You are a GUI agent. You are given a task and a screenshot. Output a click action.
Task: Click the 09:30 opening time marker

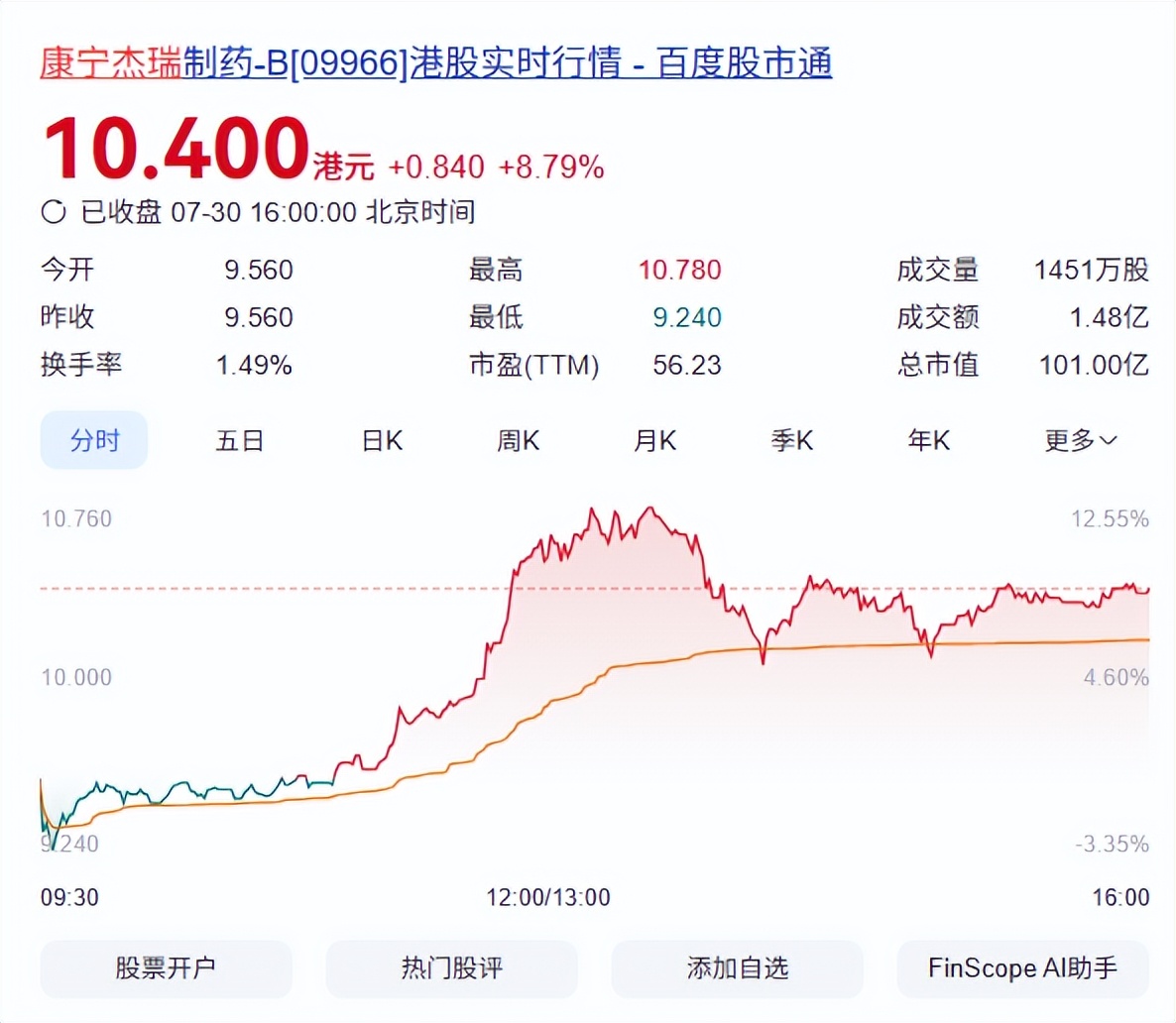point(69,898)
